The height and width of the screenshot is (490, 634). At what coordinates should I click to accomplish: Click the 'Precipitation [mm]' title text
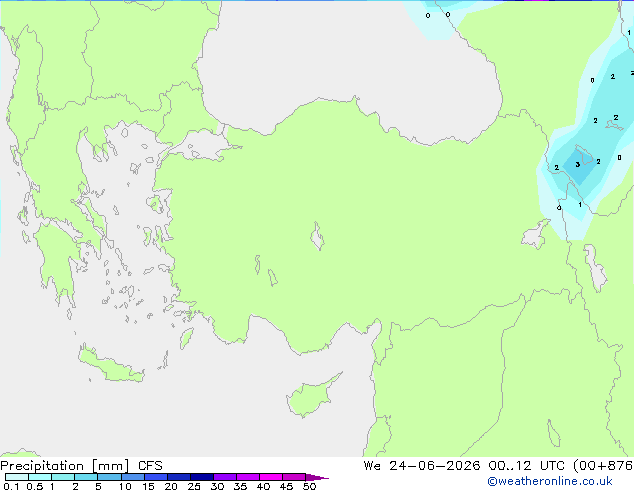point(64,466)
